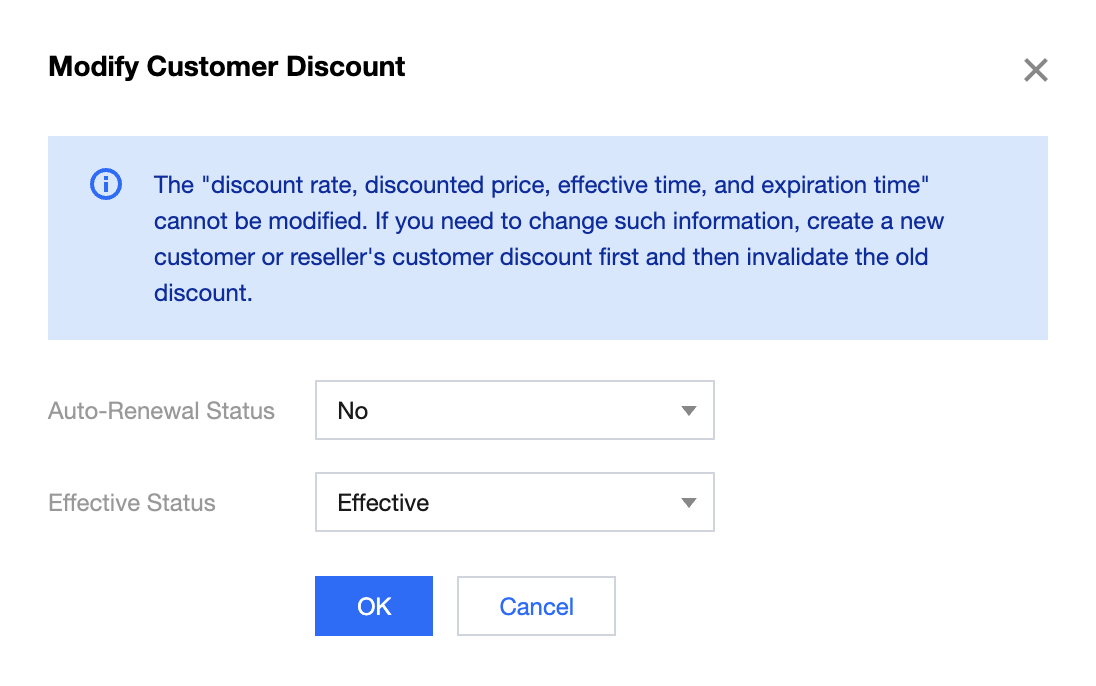Click the final notice line reading "discount."
Image resolution: width=1096 pixels, height=686 pixels.
point(202,293)
